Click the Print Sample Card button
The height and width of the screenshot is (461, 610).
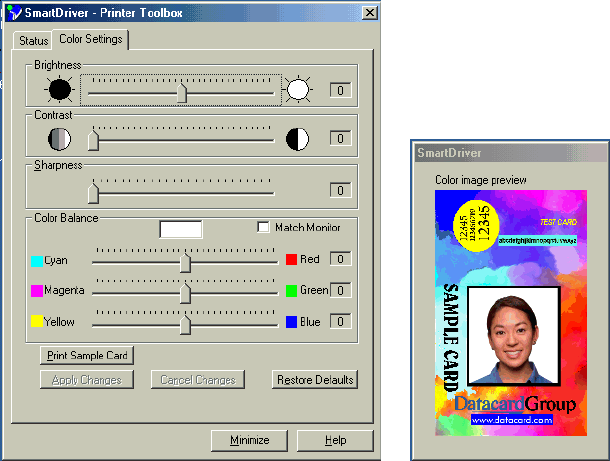click(87, 356)
